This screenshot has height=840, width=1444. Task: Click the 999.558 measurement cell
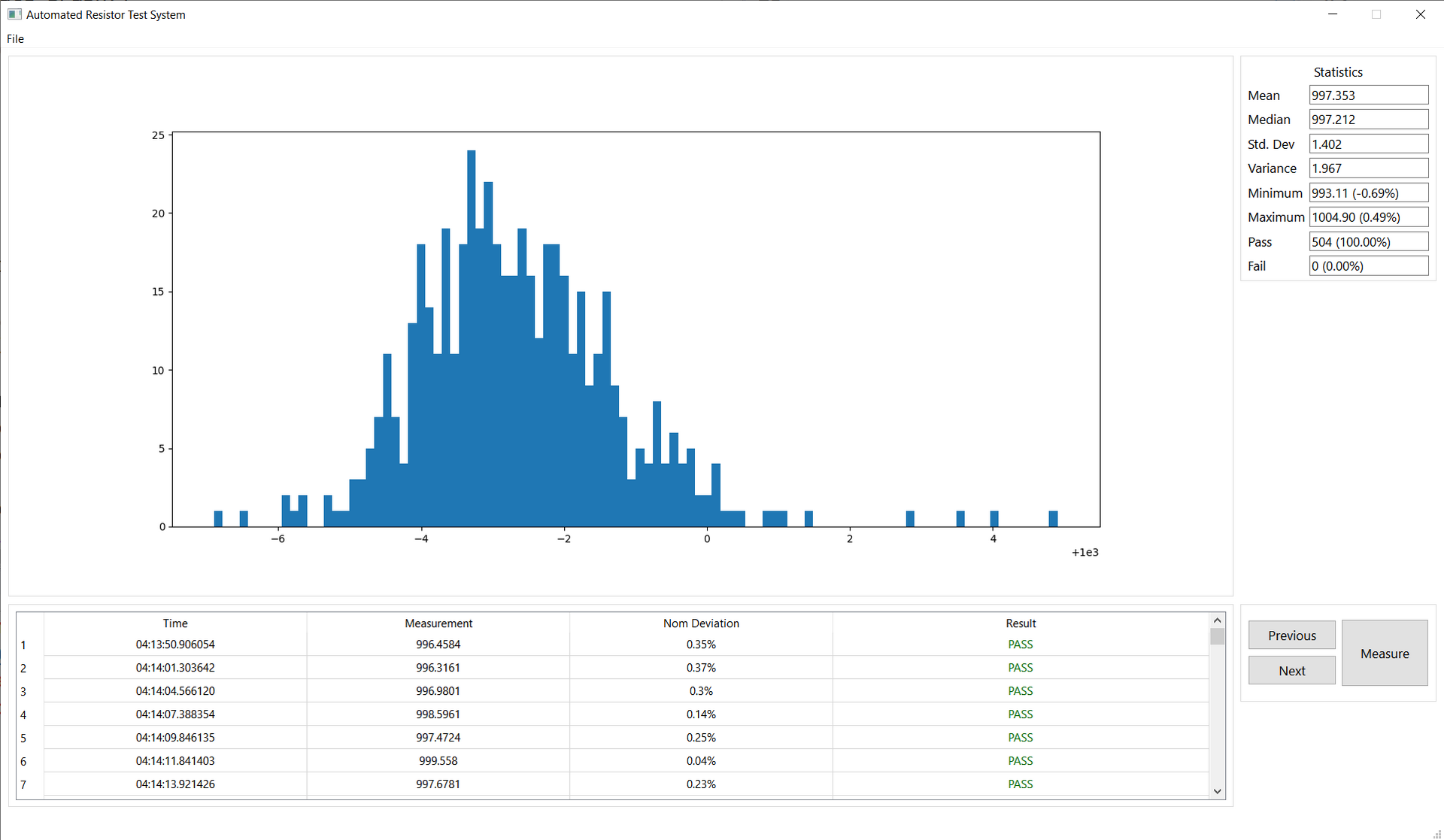[x=438, y=761]
